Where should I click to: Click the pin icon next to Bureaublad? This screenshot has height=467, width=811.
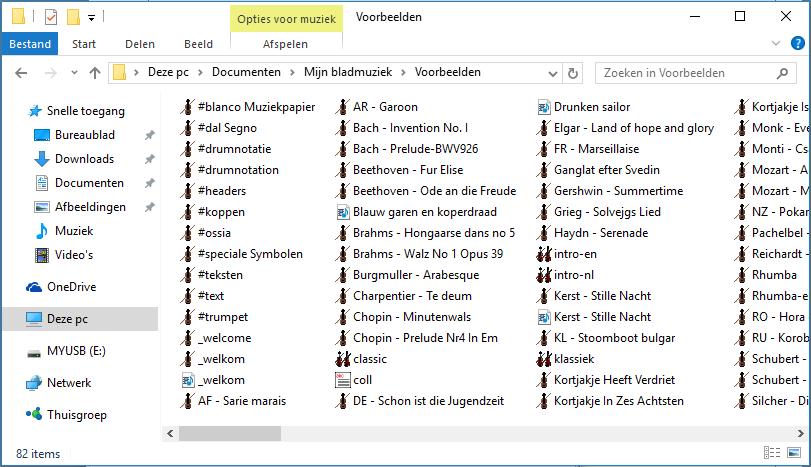click(149, 135)
